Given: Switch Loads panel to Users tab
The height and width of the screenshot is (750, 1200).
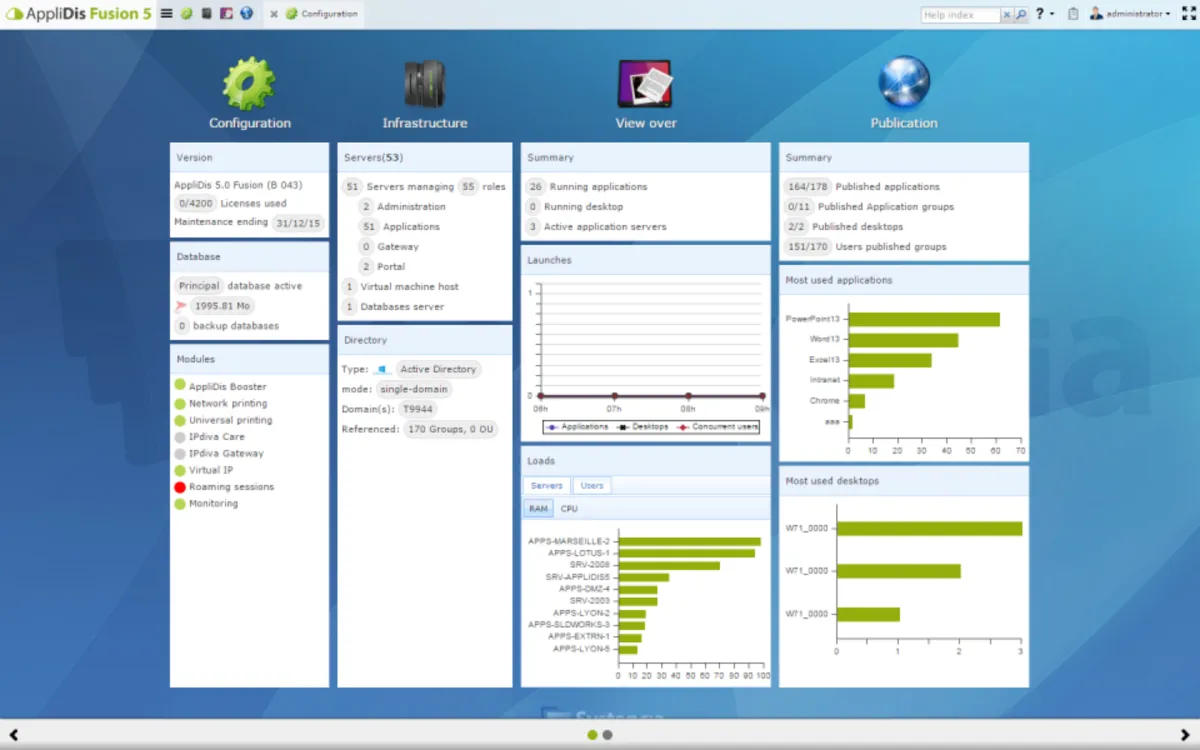Looking at the screenshot, I should [592, 485].
